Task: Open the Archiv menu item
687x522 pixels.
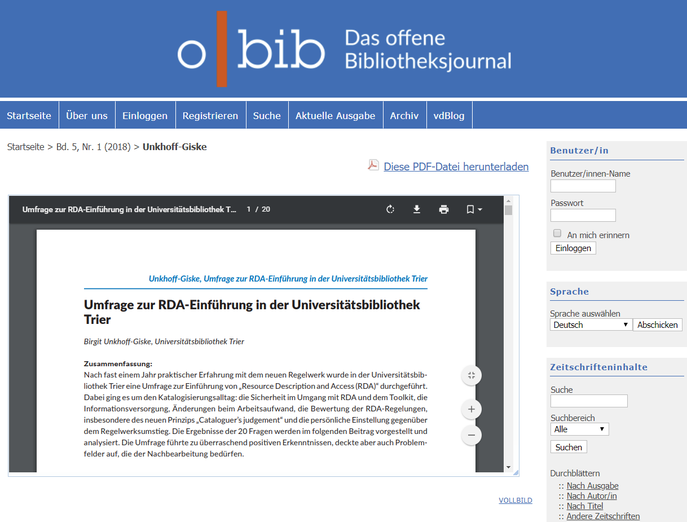Action: tap(404, 116)
